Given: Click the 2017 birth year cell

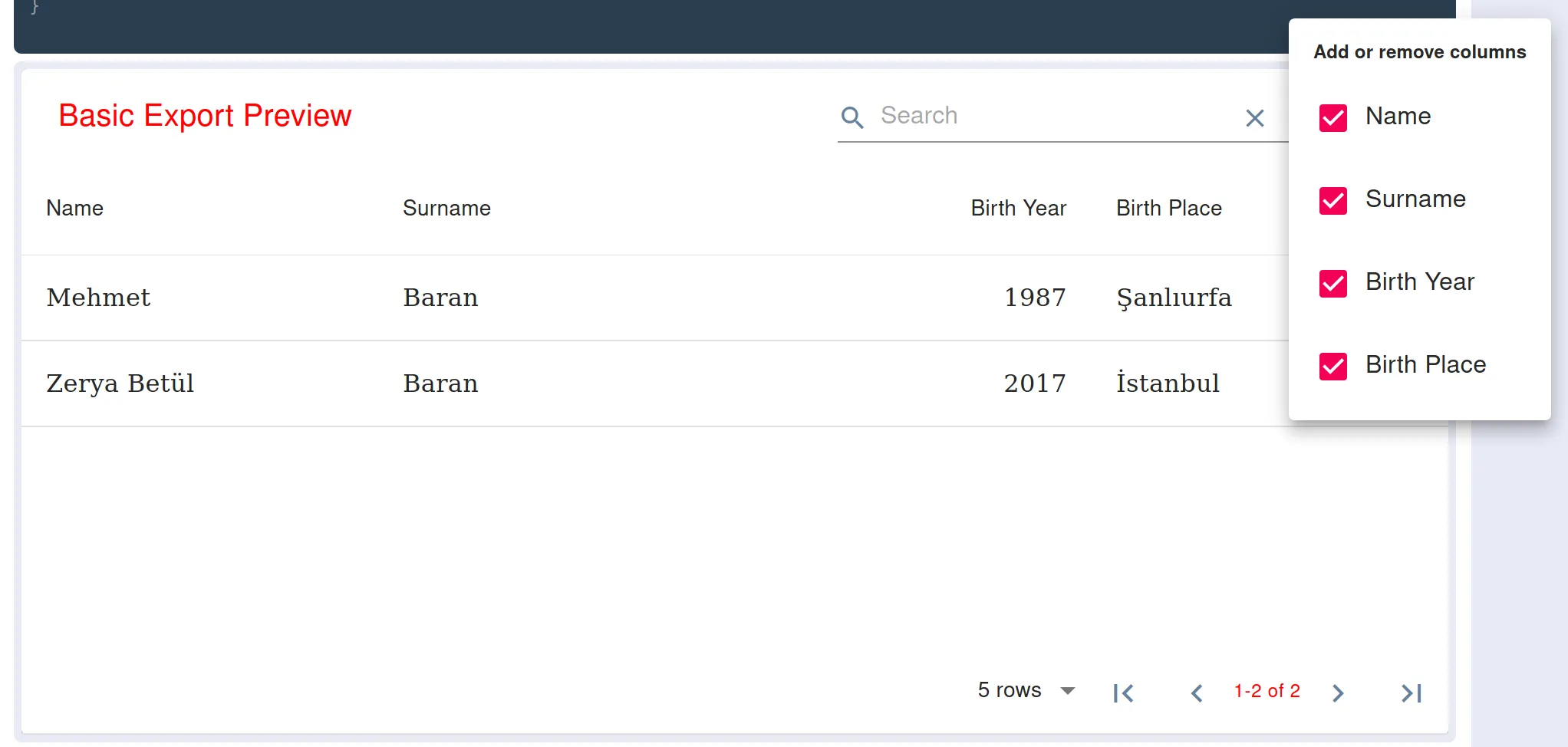Looking at the screenshot, I should point(1035,383).
